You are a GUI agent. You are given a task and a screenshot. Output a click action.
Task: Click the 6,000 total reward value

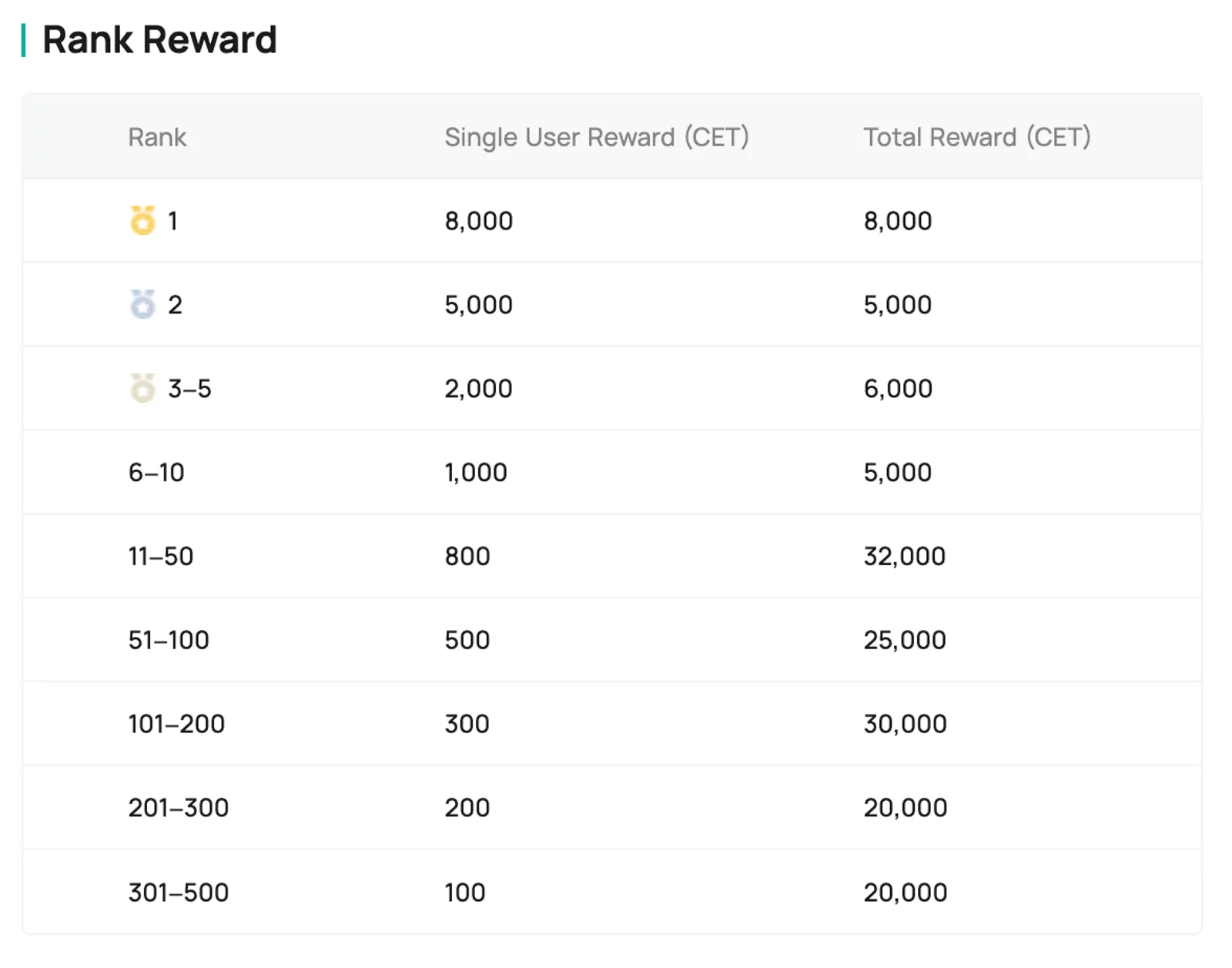pyautogui.click(x=898, y=388)
